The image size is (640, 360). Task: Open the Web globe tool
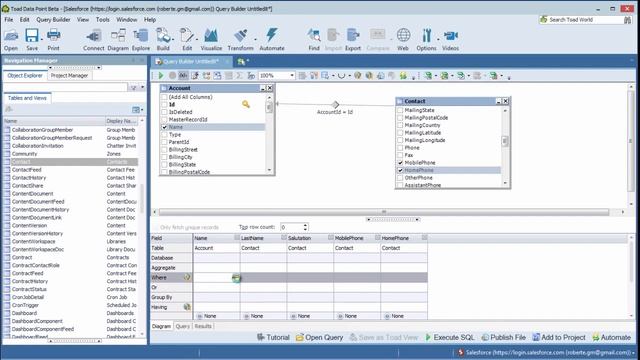(403, 40)
